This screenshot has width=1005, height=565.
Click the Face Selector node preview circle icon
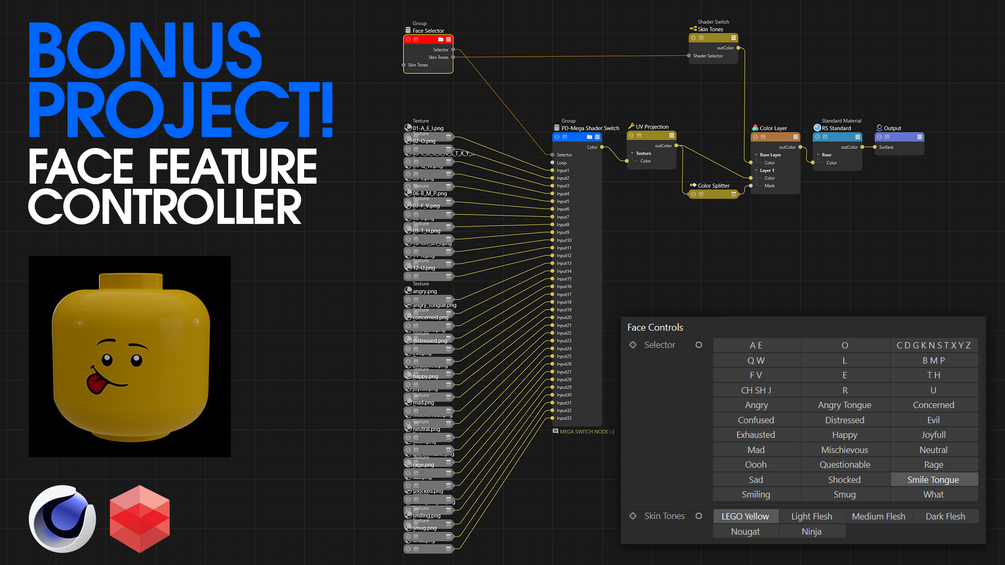(408, 39)
